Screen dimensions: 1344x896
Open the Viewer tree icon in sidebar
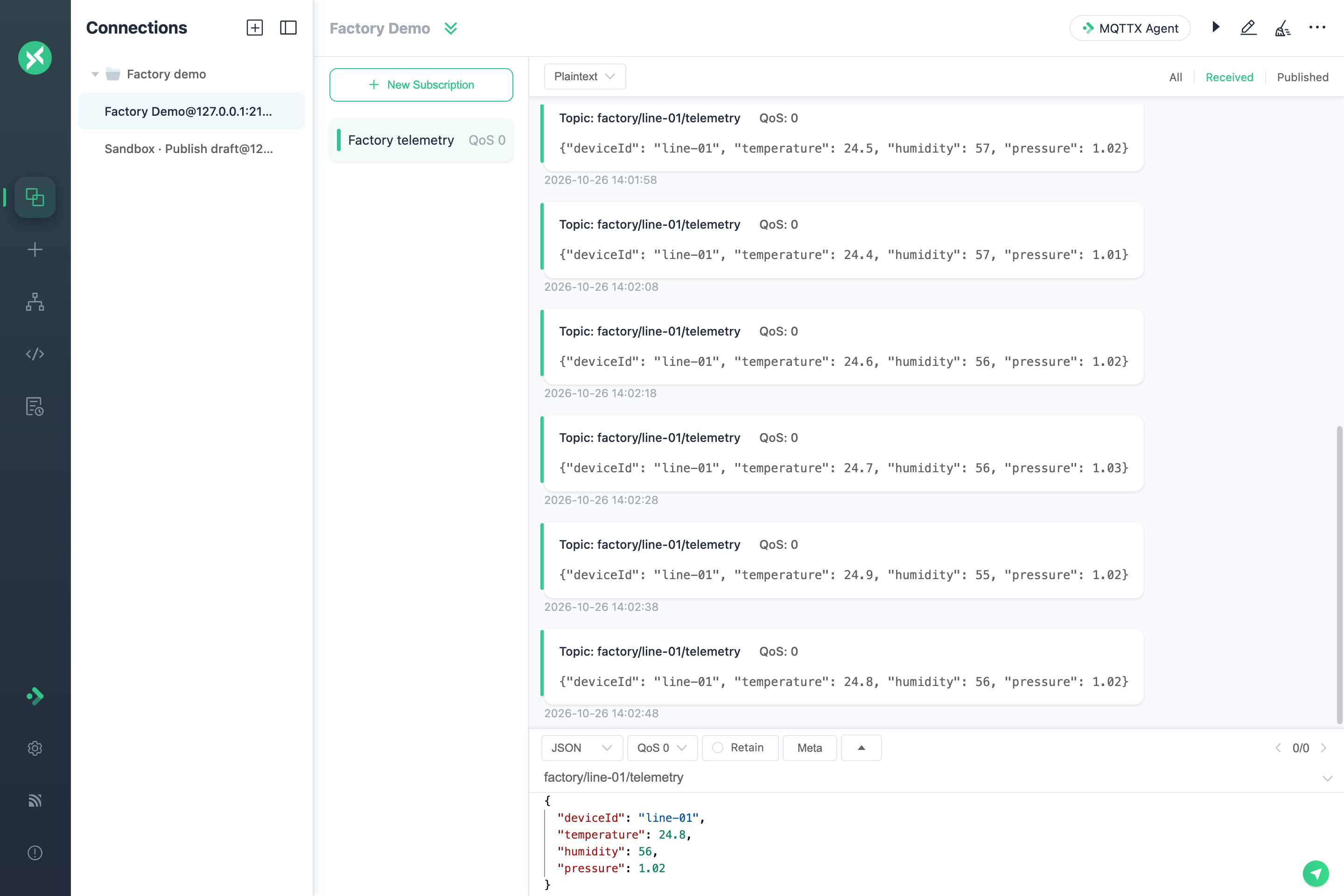(x=35, y=302)
